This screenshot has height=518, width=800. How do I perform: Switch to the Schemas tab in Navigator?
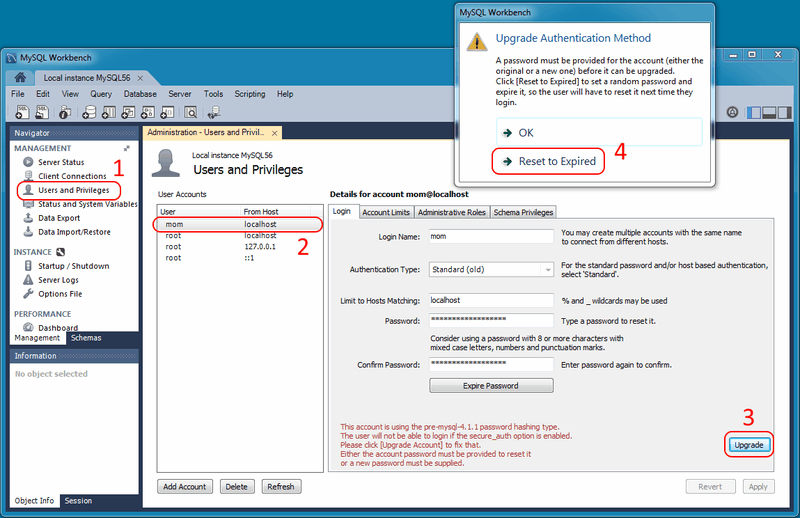tap(85, 338)
